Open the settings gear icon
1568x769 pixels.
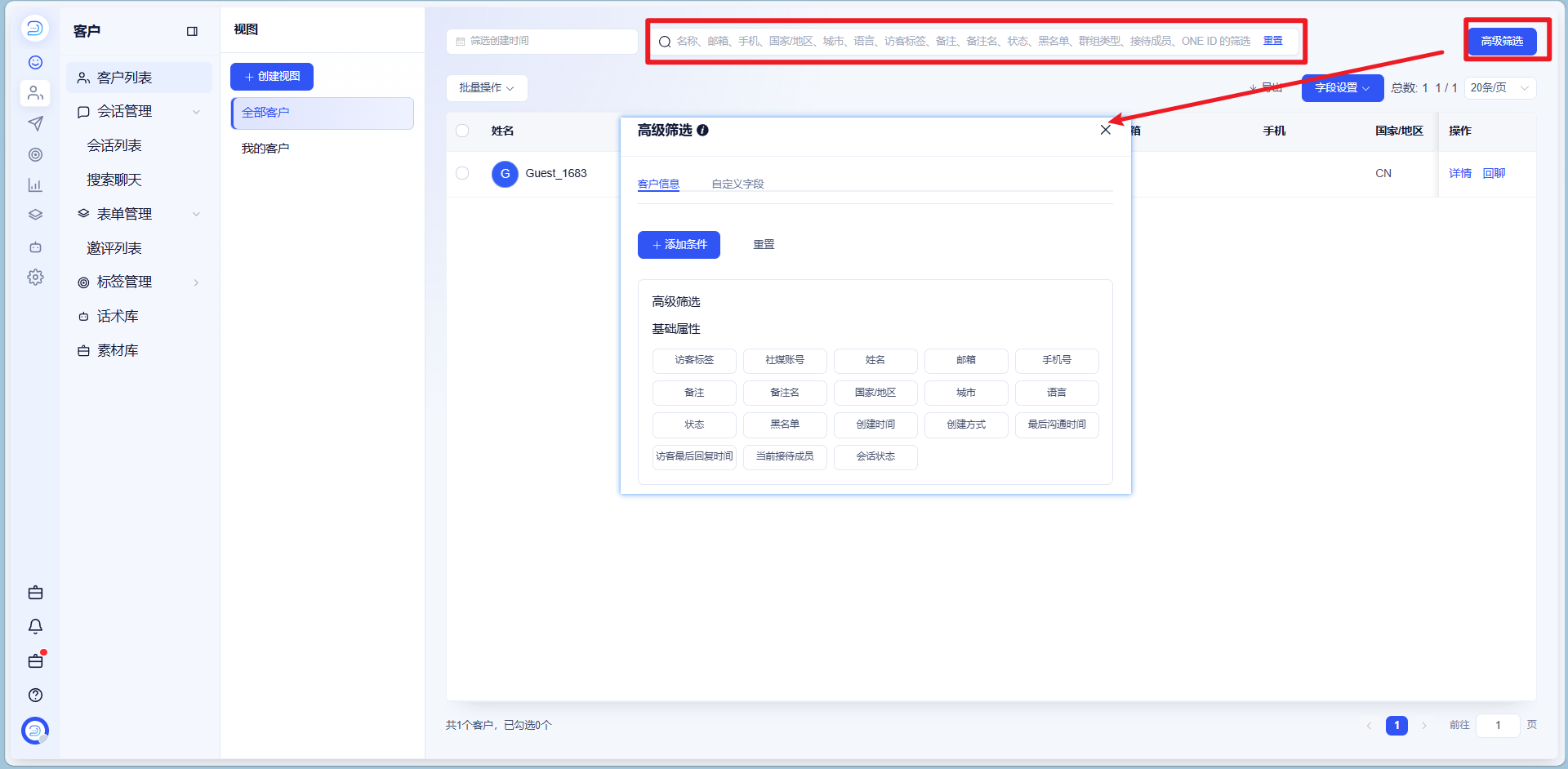(35, 278)
